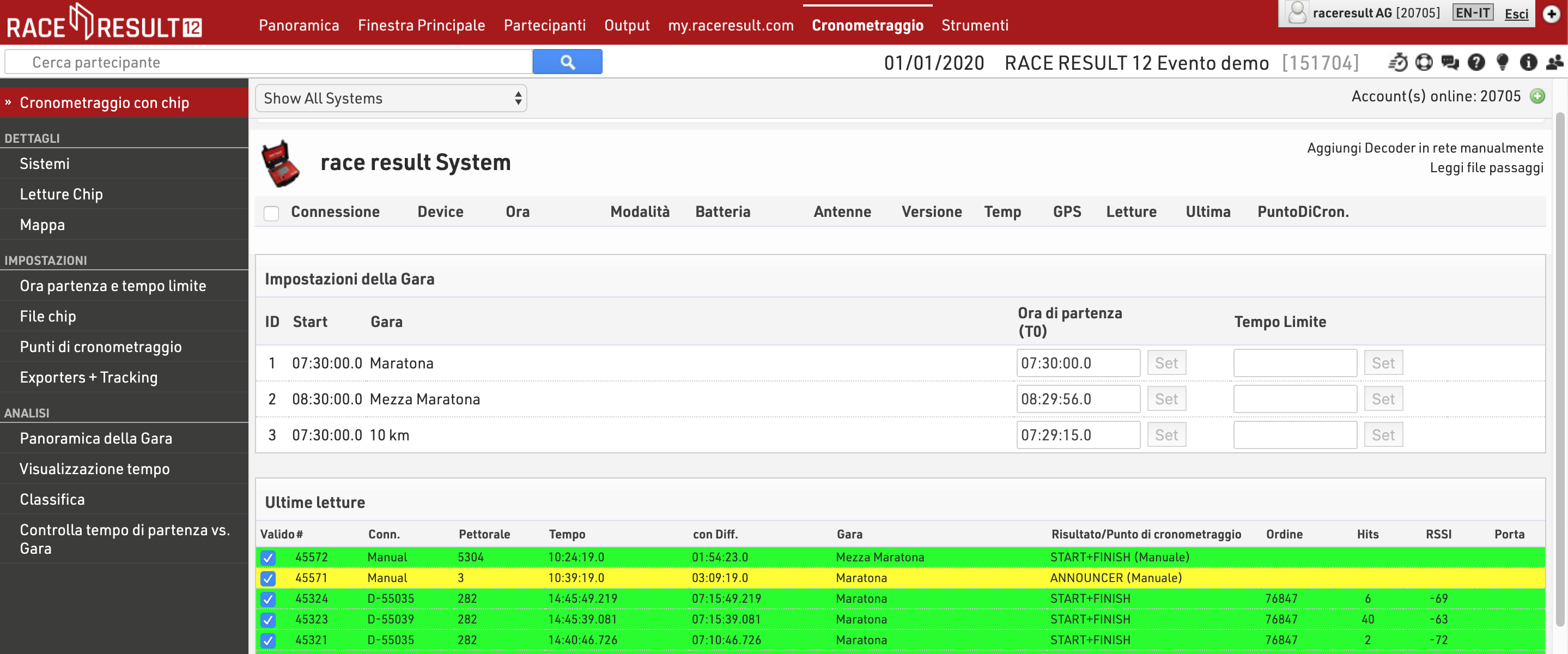Viewport: 1568px width, 654px height.
Task: Open the Finestra Principale menu
Action: (x=421, y=25)
